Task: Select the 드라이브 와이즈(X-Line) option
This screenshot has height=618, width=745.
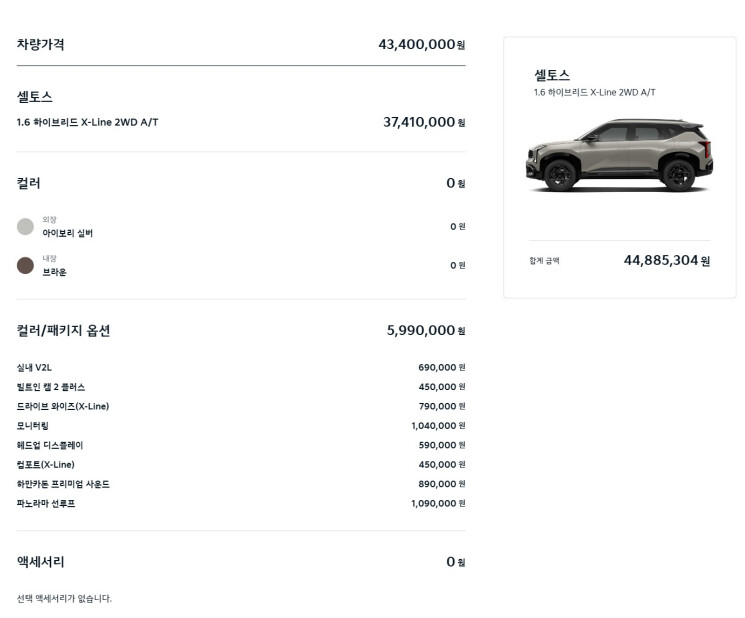Action: [241, 407]
